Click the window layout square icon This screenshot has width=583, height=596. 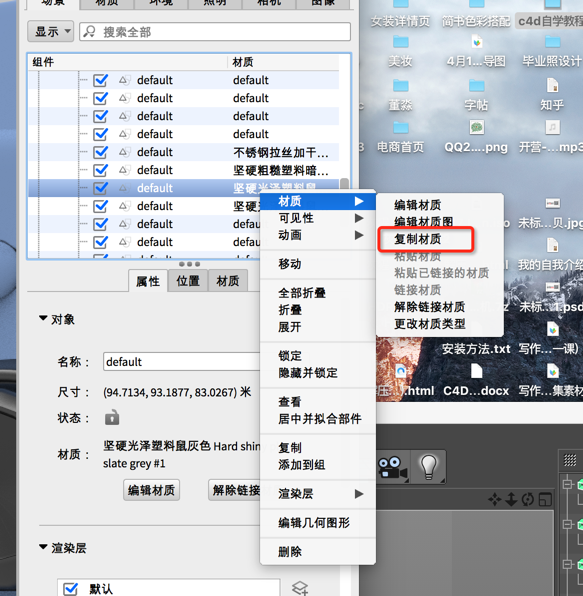pyautogui.click(x=545, y=499)
